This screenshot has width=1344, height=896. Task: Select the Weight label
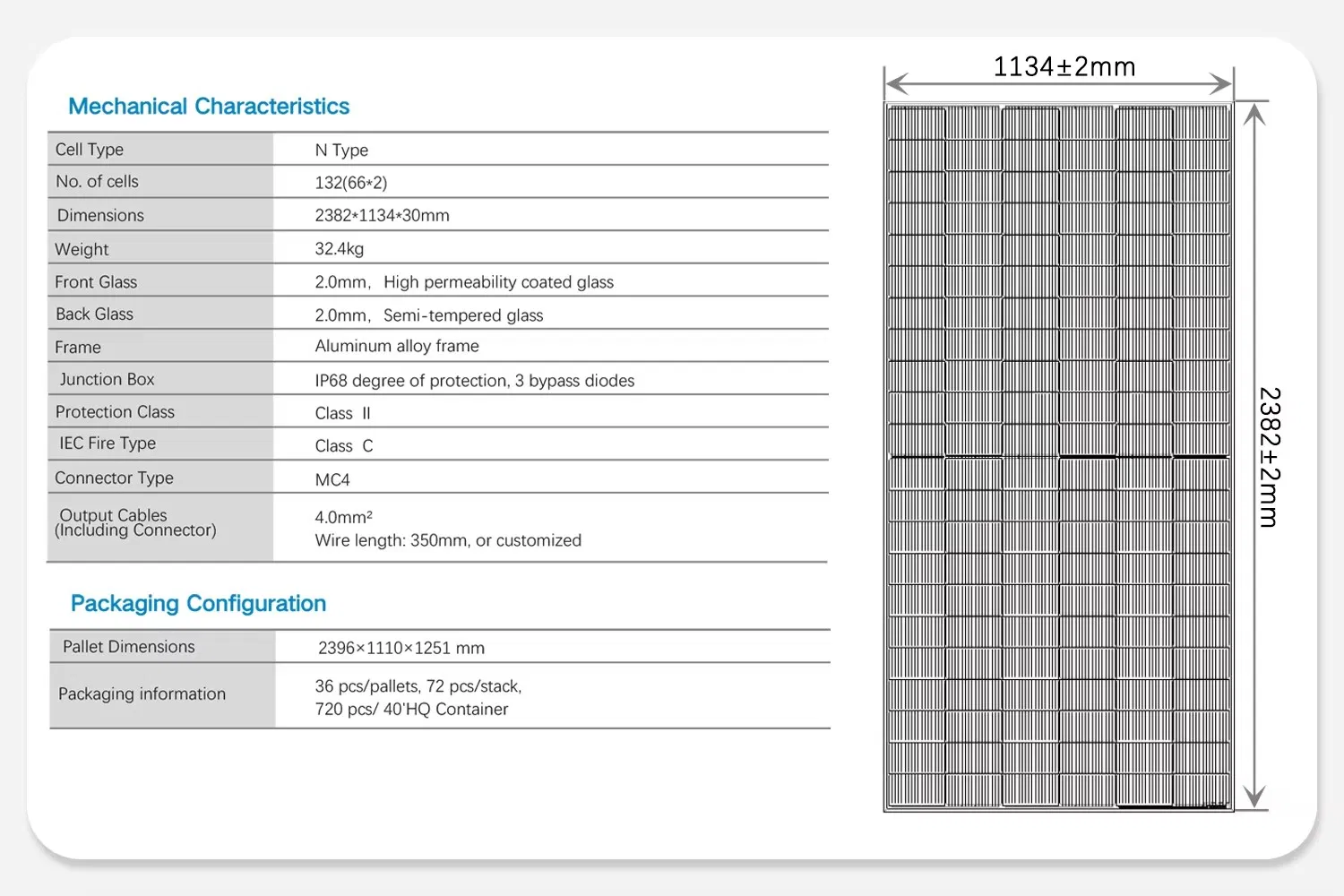click(x=82, y=248)
